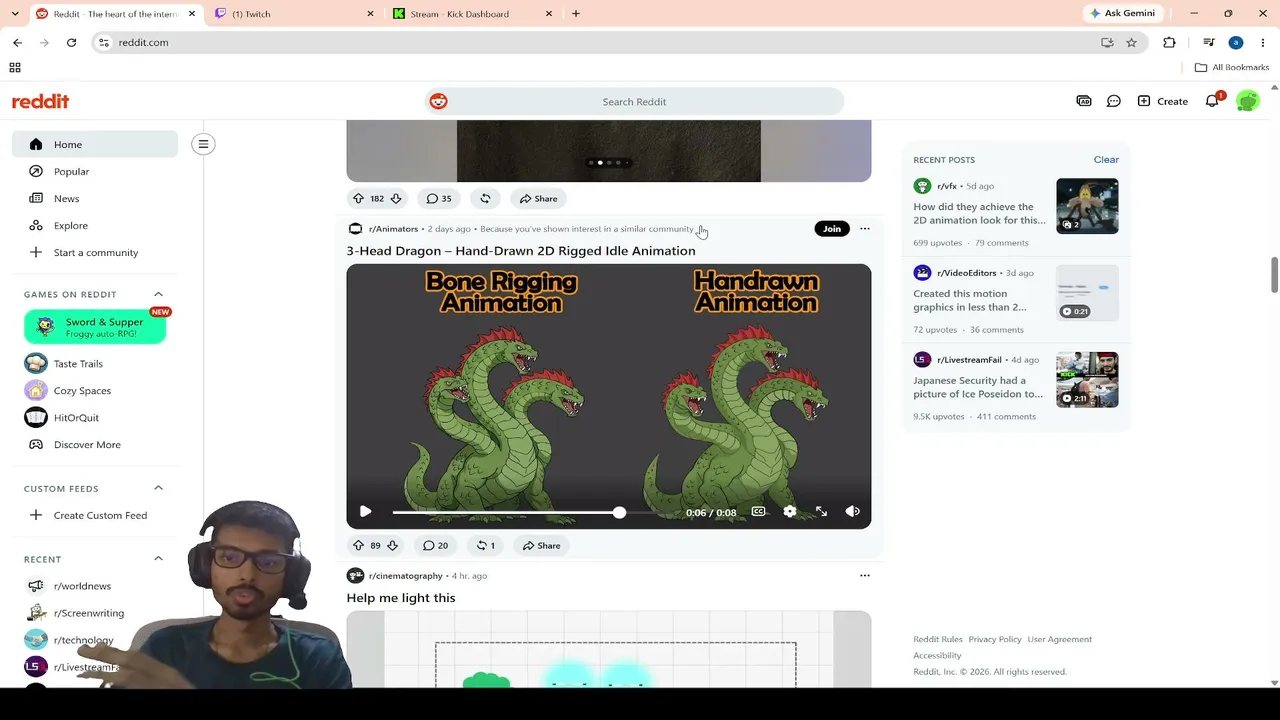This screenshot has height=720, width=1280.
Task: Enter fullscreen on the dragon video
Action: [821, 512]
